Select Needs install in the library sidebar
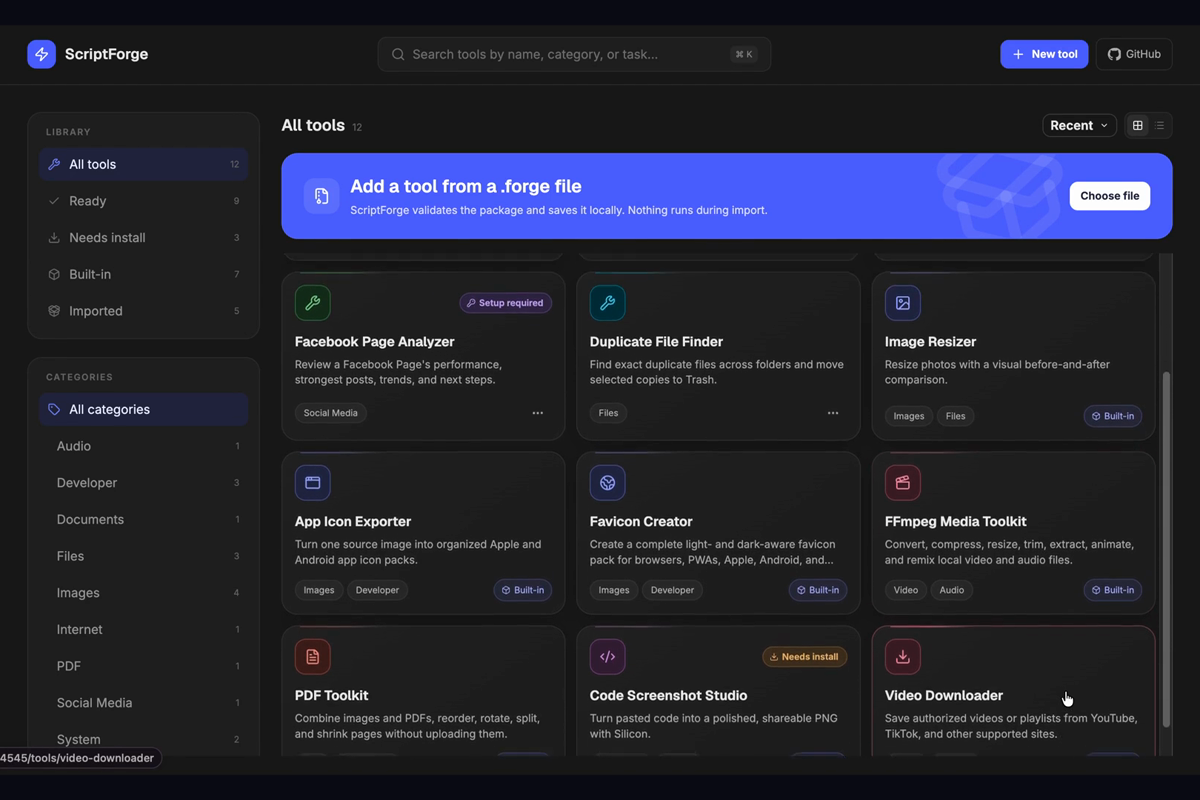1200x800 pixels. click(144, 238)
